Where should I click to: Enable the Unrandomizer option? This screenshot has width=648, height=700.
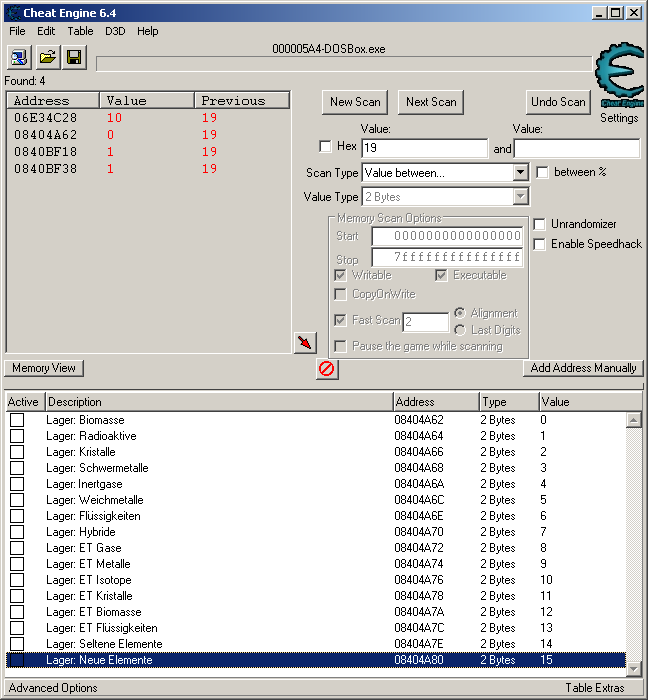coord(540,224)
